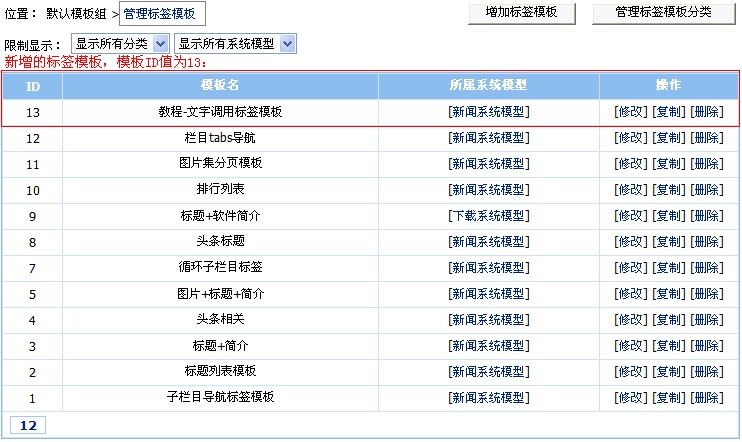This screenshot has width=742, height=442.
Task: Click 新闻系统模型 in 头条相关 row
Action: [x=489, y=320]
